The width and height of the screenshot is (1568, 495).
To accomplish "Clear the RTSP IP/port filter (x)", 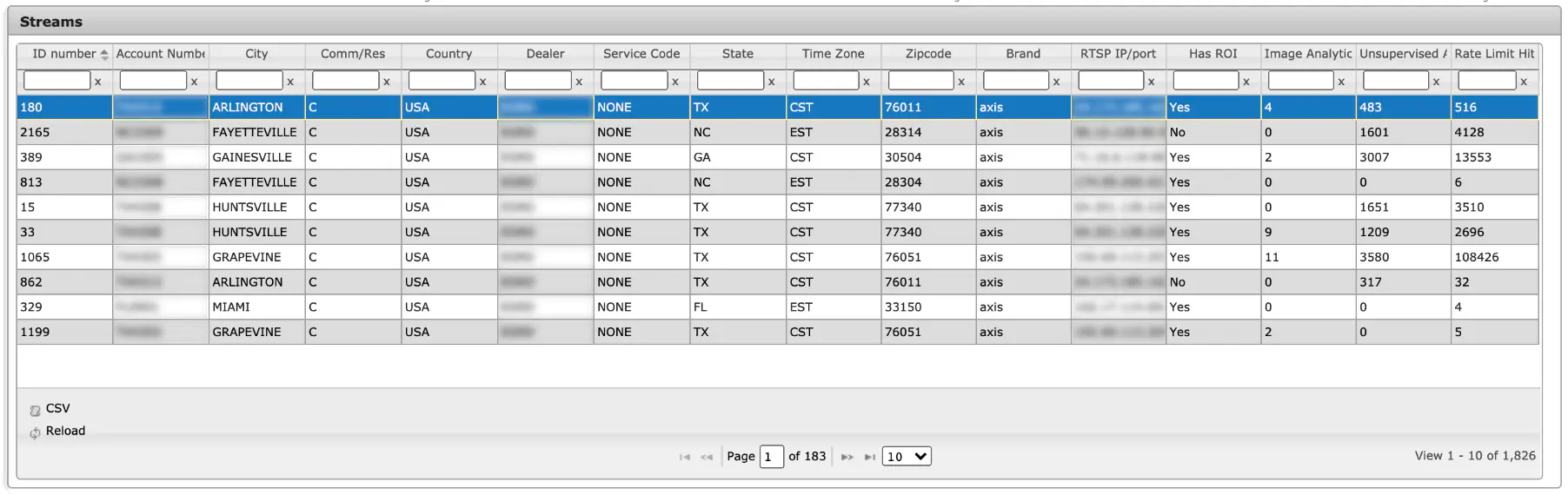I will coord(1152,82).
